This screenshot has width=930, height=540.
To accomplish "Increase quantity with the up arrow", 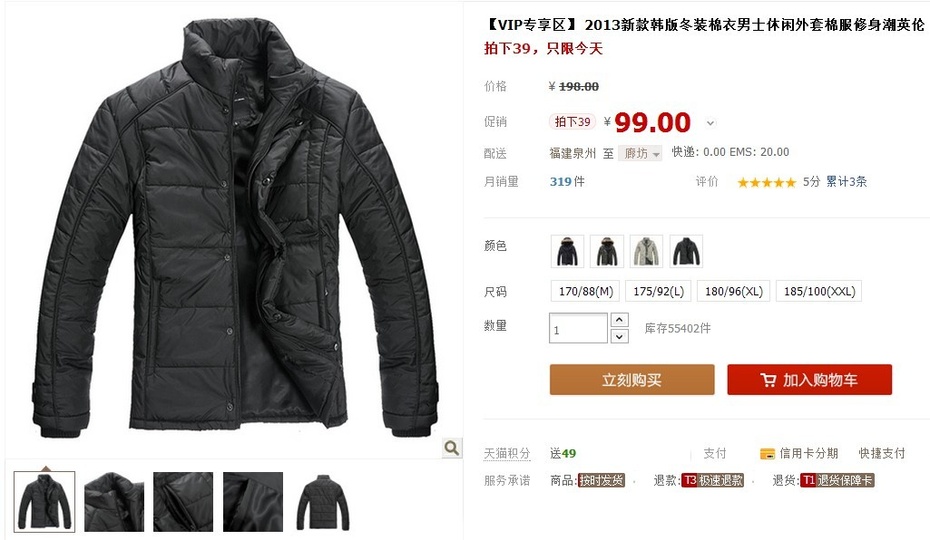I will pos(619,320).
